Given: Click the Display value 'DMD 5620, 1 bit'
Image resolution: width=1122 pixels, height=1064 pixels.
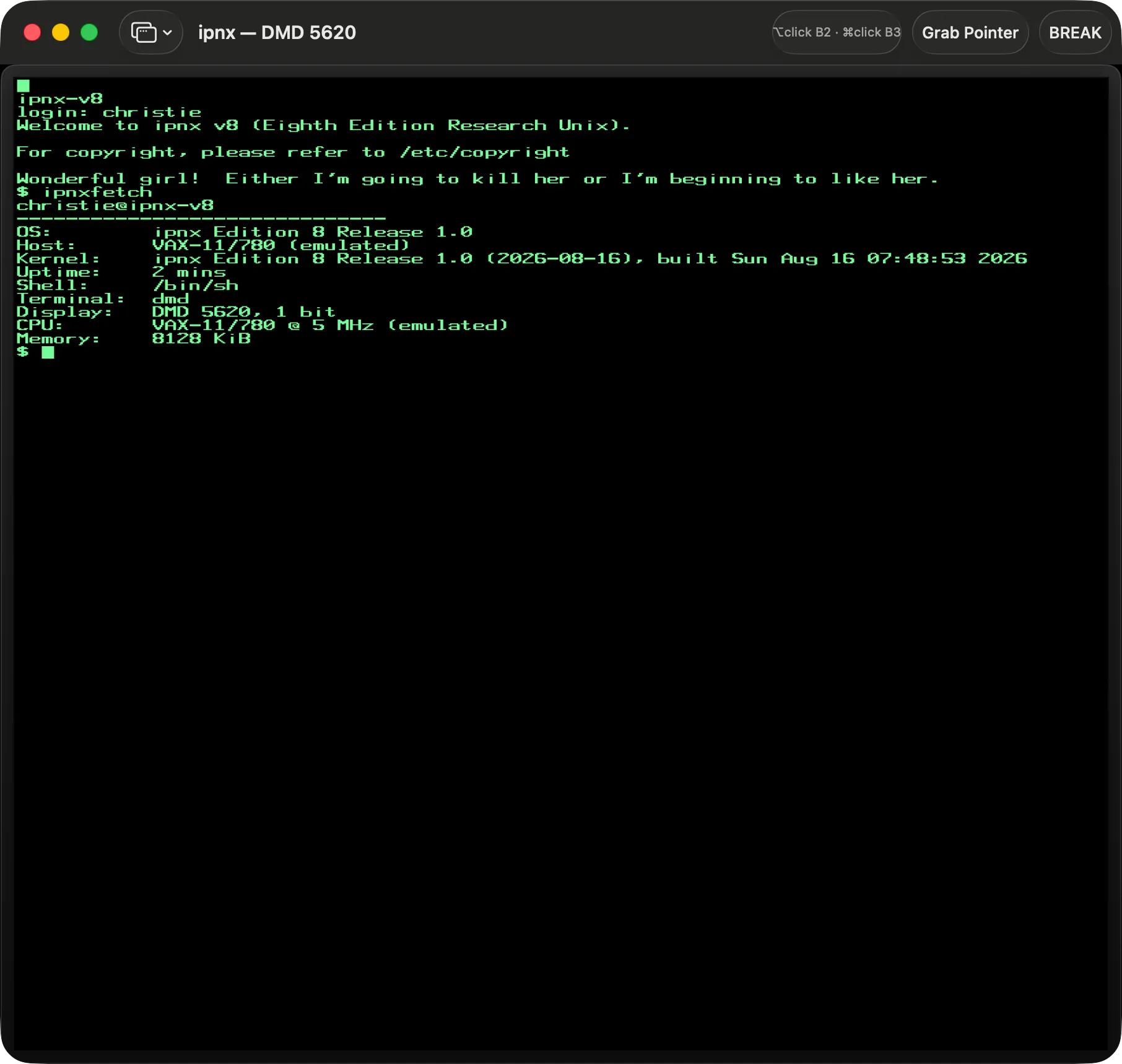Looking at the screenshot, I should (x=244, y=312).
